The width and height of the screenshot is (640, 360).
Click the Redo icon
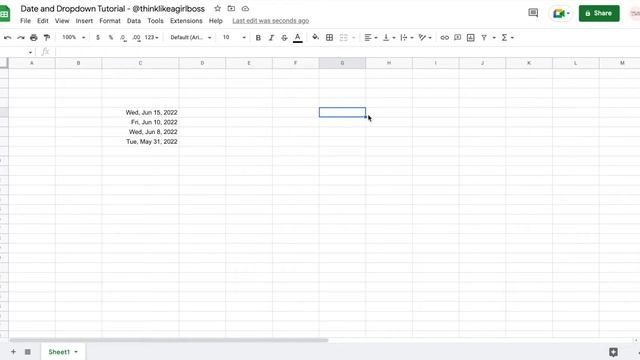tap(21, 38)
